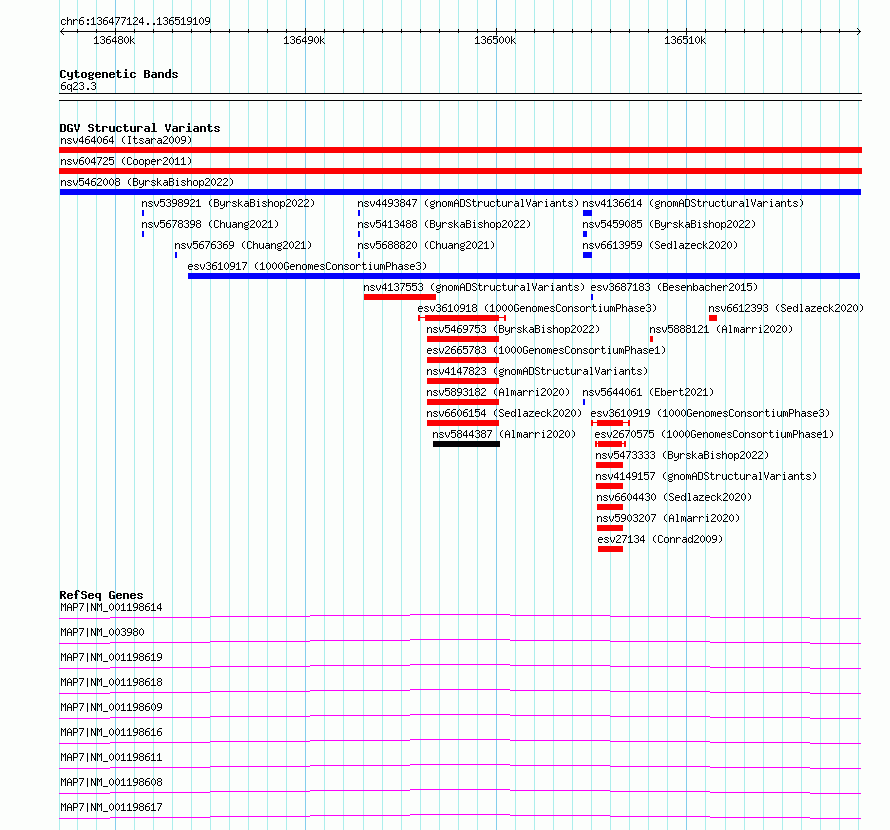The width and height of the screenshot is (890, 830).
Task: Select the 136490k ruler position label
Action: [304, 40]
